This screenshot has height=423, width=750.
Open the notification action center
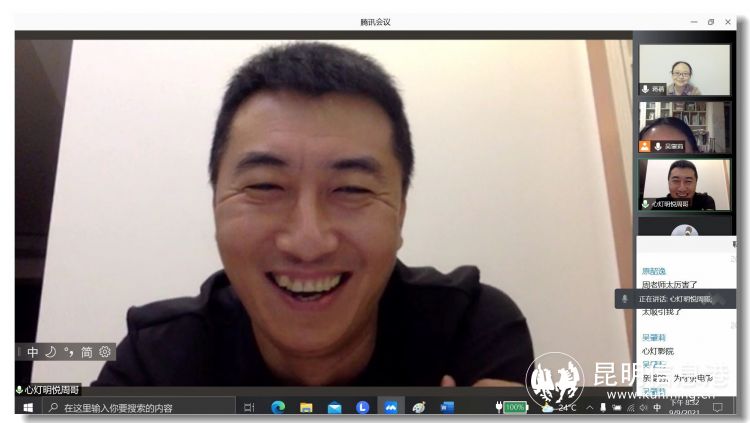coord(717,407)
